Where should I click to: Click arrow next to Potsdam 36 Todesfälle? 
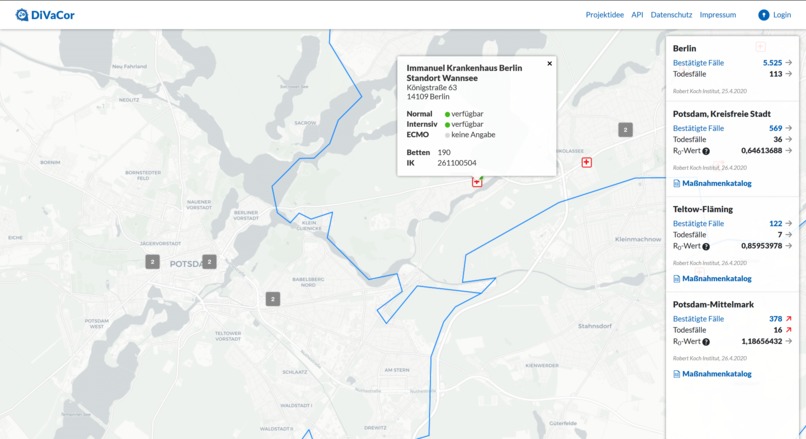click(x=789, y=139)
